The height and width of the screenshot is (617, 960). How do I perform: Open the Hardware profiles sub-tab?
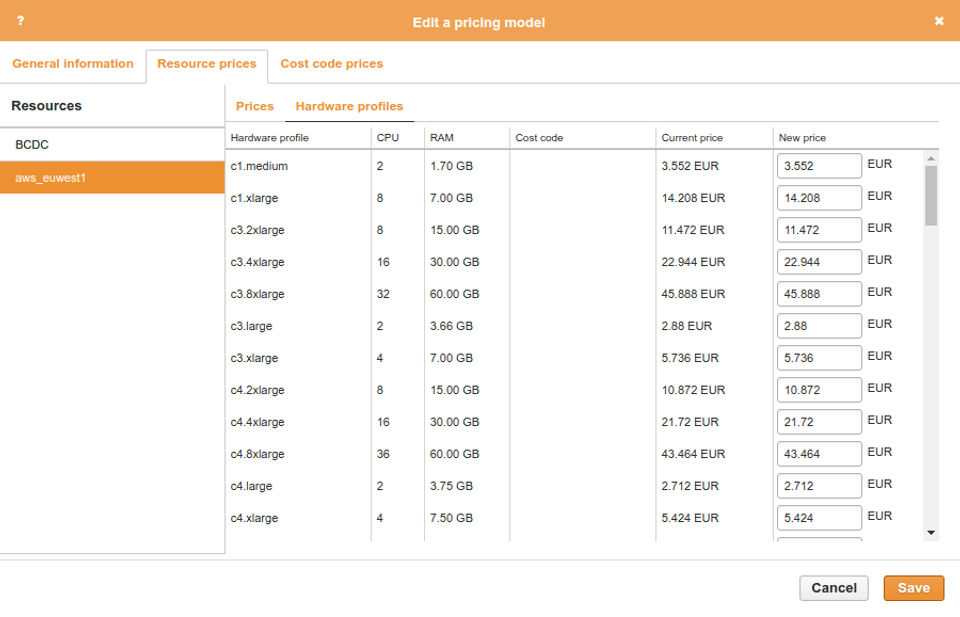[x=349, y=106]
